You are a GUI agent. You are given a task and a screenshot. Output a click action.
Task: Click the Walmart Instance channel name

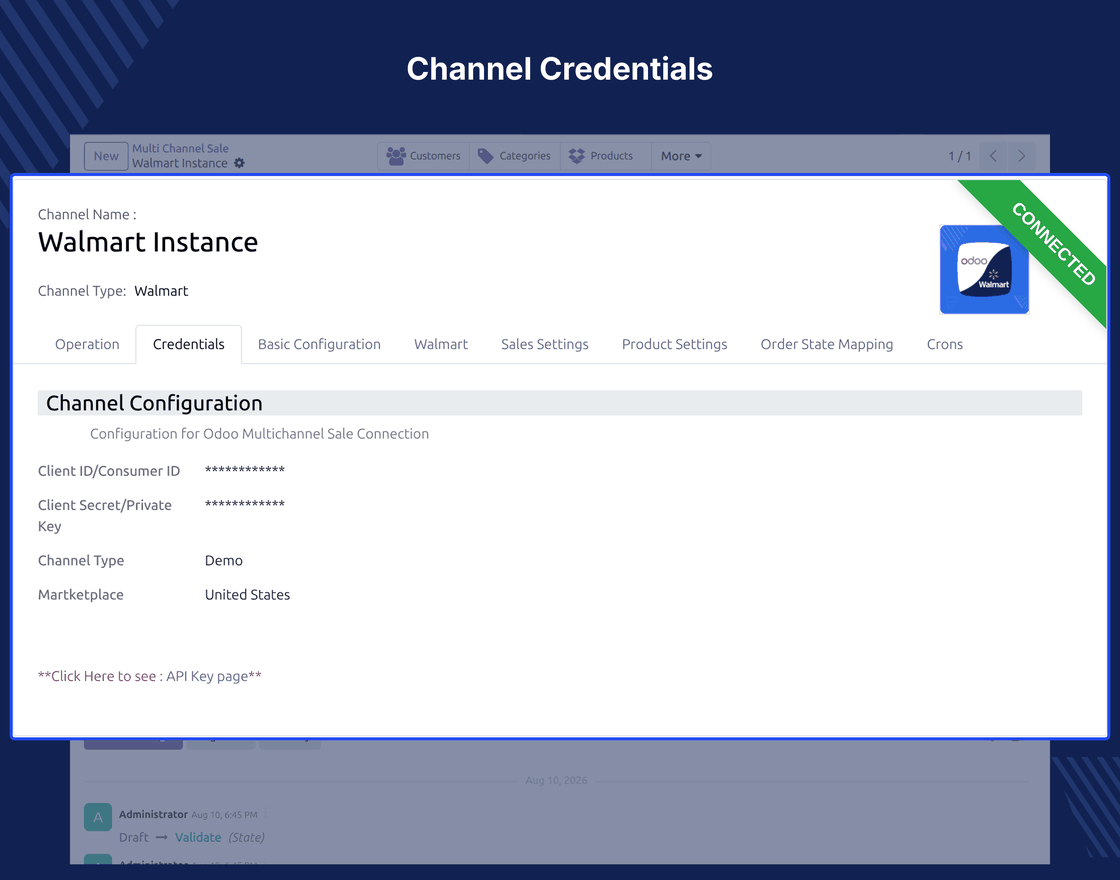click(148, 242)
